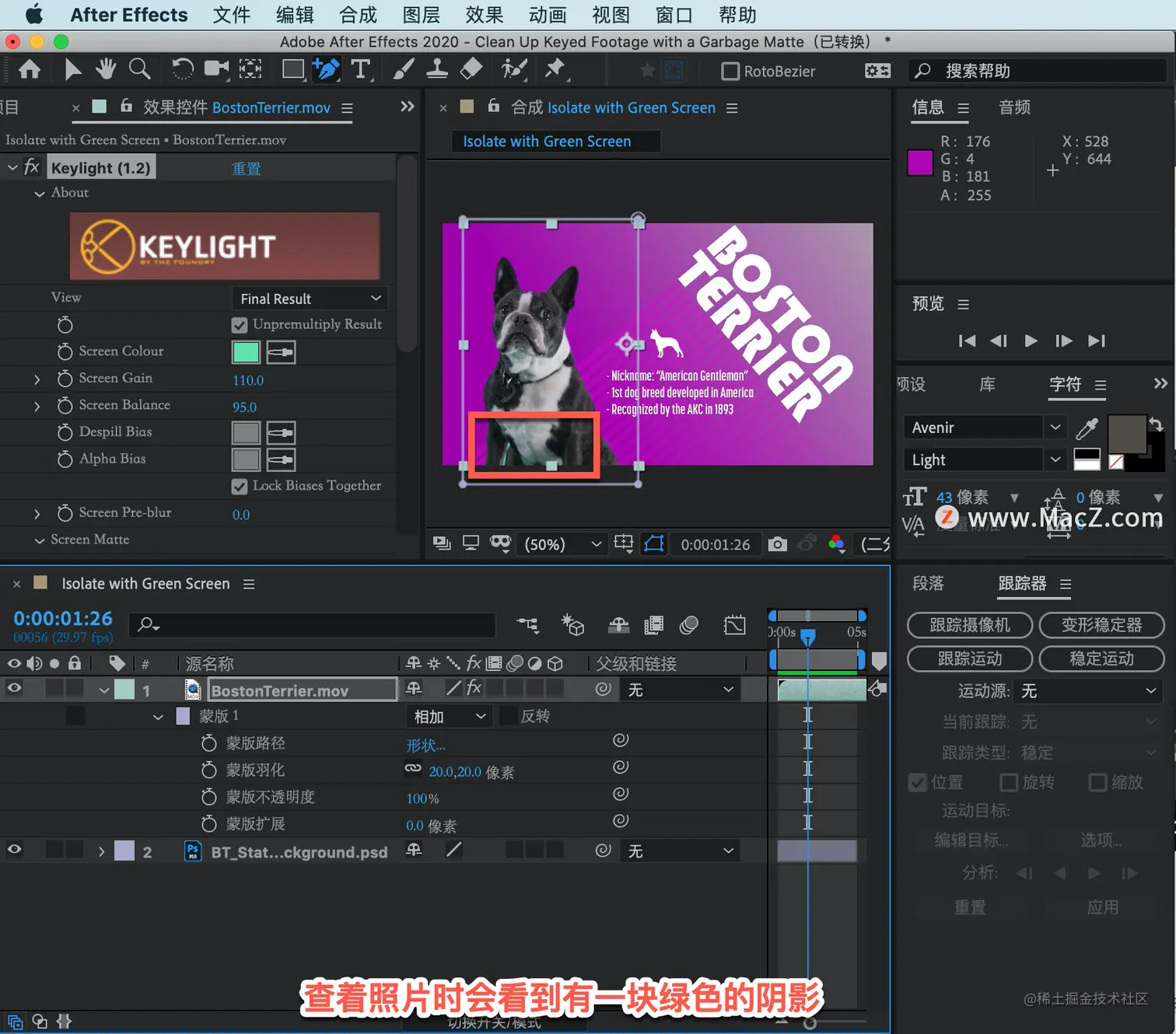
Task: Hide the BostonTerrier.mov layer eye
Action: [14, 688]
